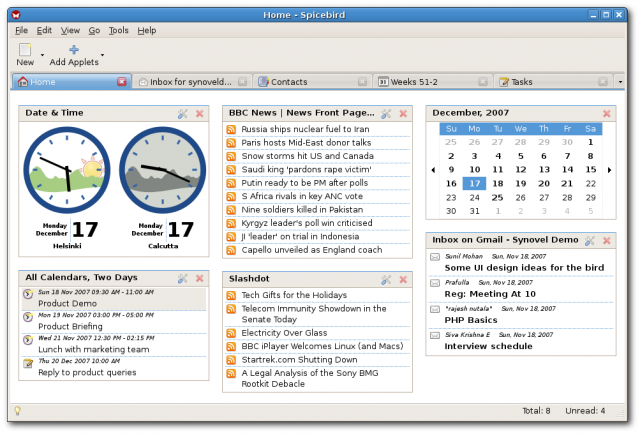Viewport: 640px width, 434px height.
Task: Open 'Reply to product queries' task
Action: click(x=114, y=367)
